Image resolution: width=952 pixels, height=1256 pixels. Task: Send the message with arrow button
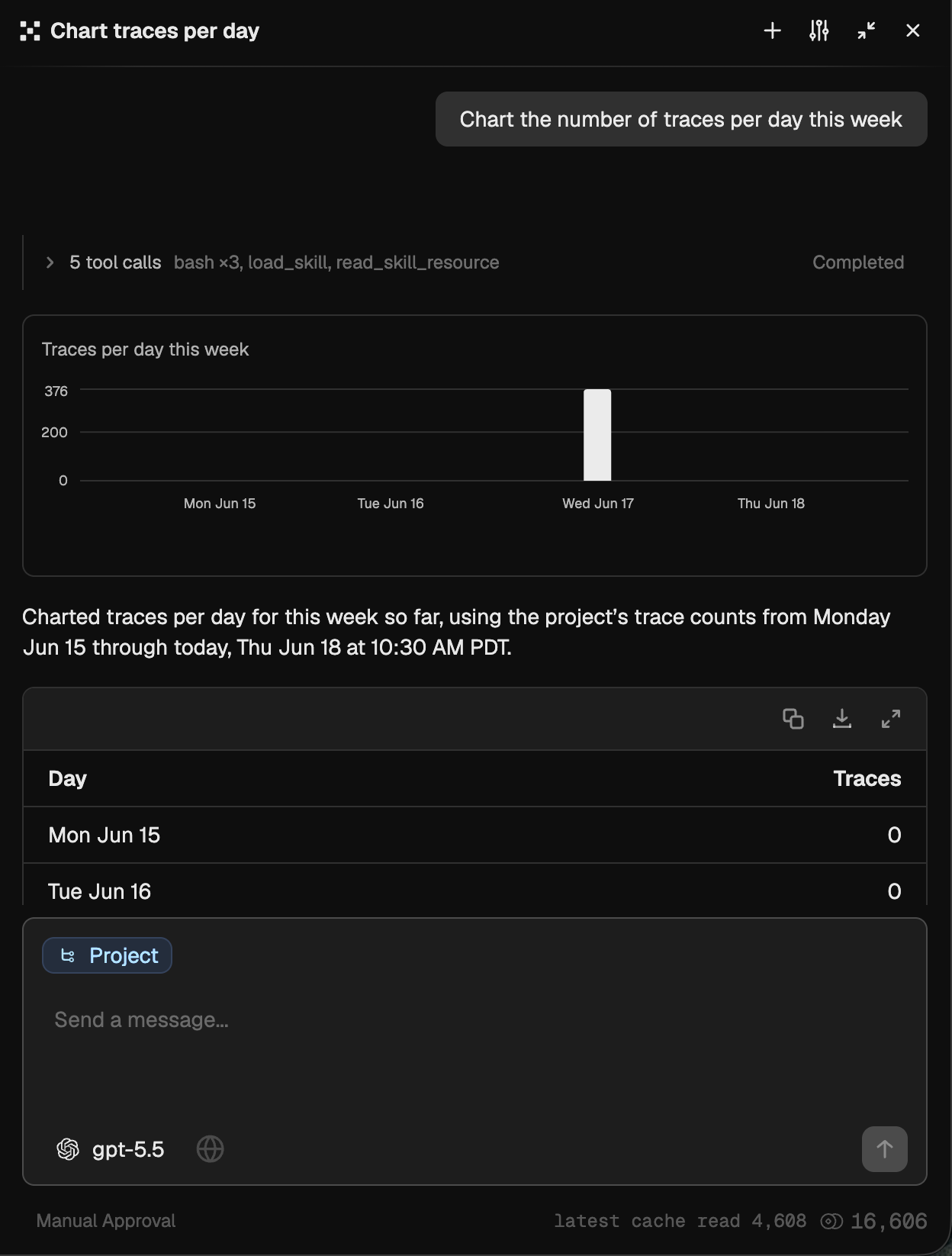[884, 1149]
